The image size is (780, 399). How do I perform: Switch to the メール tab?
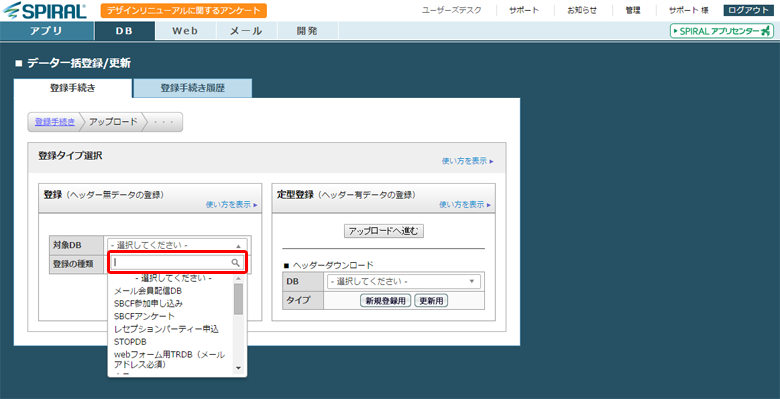[x=246, y=31]
